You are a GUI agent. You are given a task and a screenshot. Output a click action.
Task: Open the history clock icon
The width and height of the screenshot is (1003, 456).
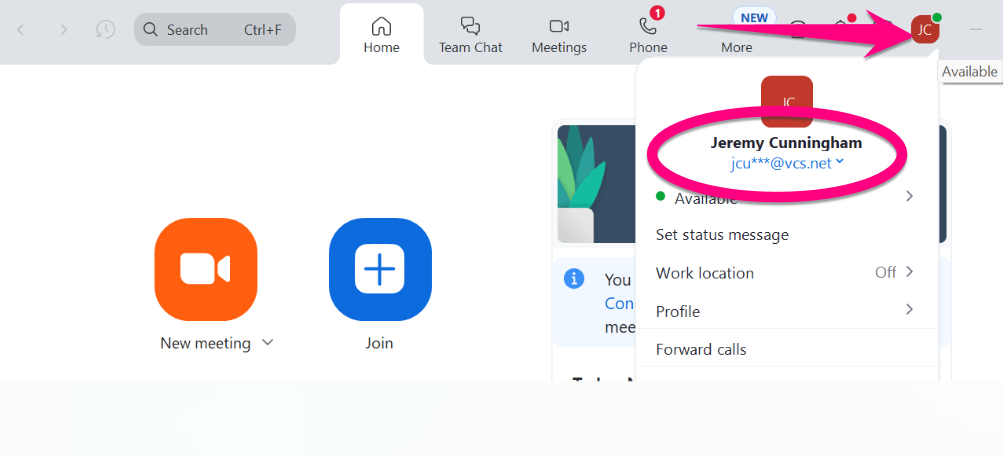coord(105,30)
